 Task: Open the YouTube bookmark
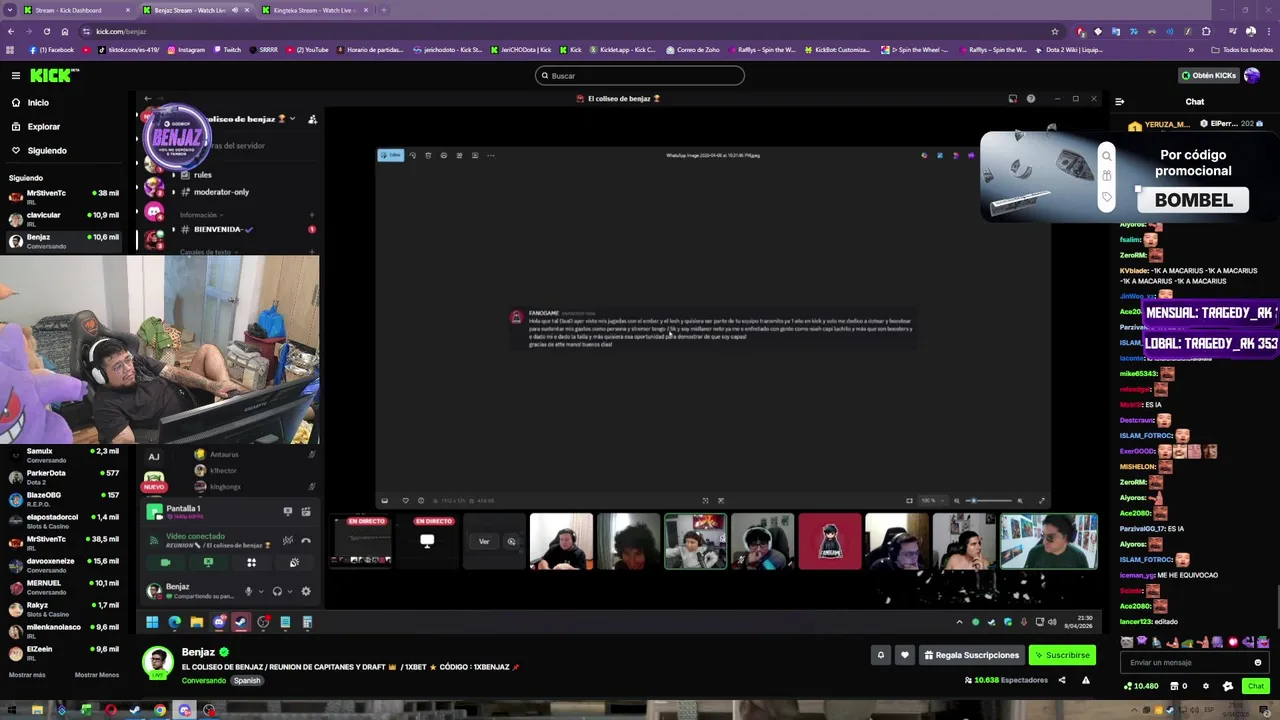click(x=307, y=49)
